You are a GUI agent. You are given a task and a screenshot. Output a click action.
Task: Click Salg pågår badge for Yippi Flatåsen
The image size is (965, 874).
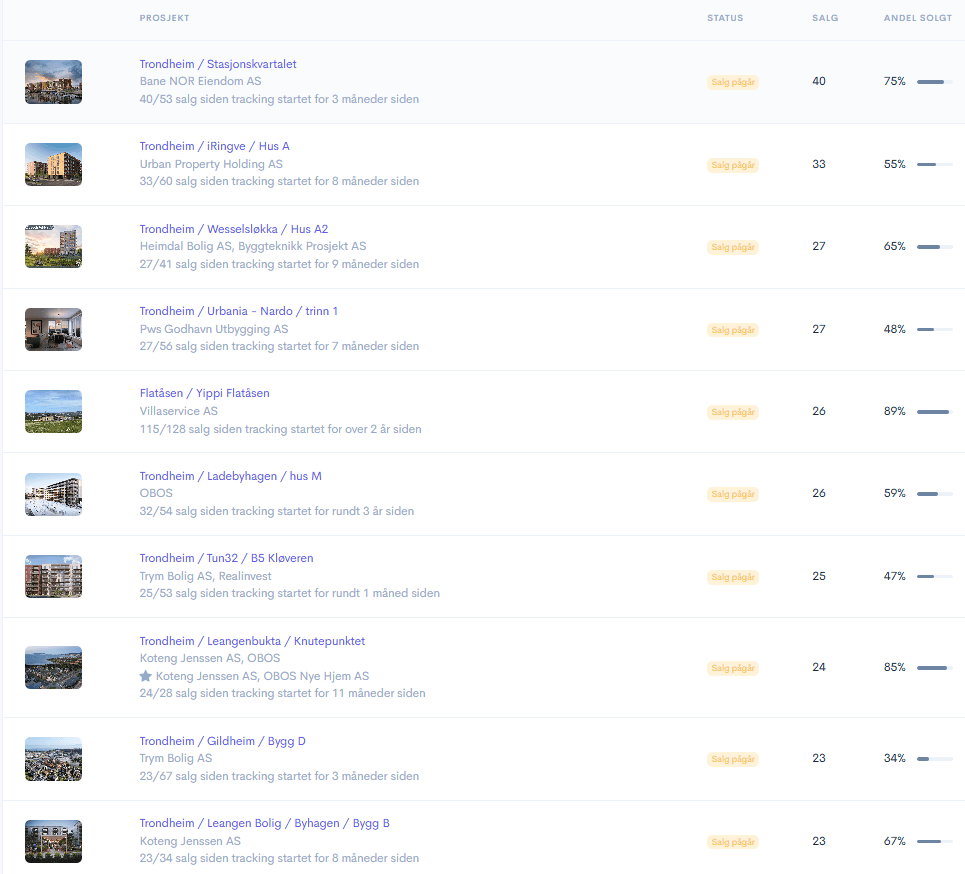(733, 412)
